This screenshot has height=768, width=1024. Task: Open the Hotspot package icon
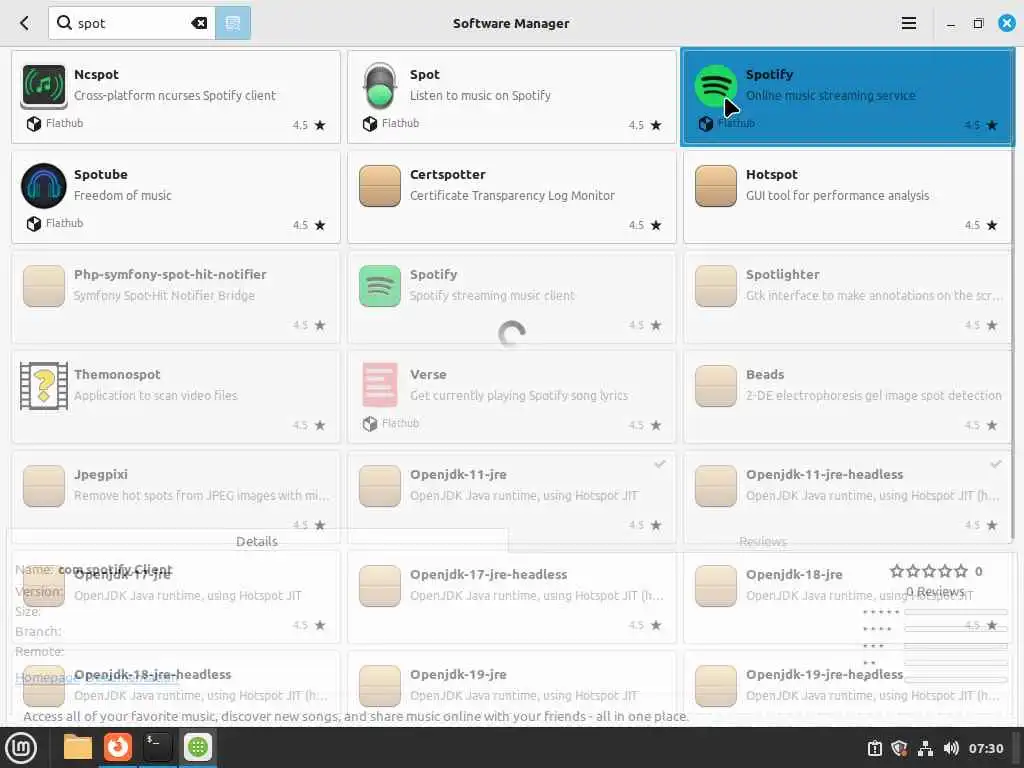click(x=716, y=186)
